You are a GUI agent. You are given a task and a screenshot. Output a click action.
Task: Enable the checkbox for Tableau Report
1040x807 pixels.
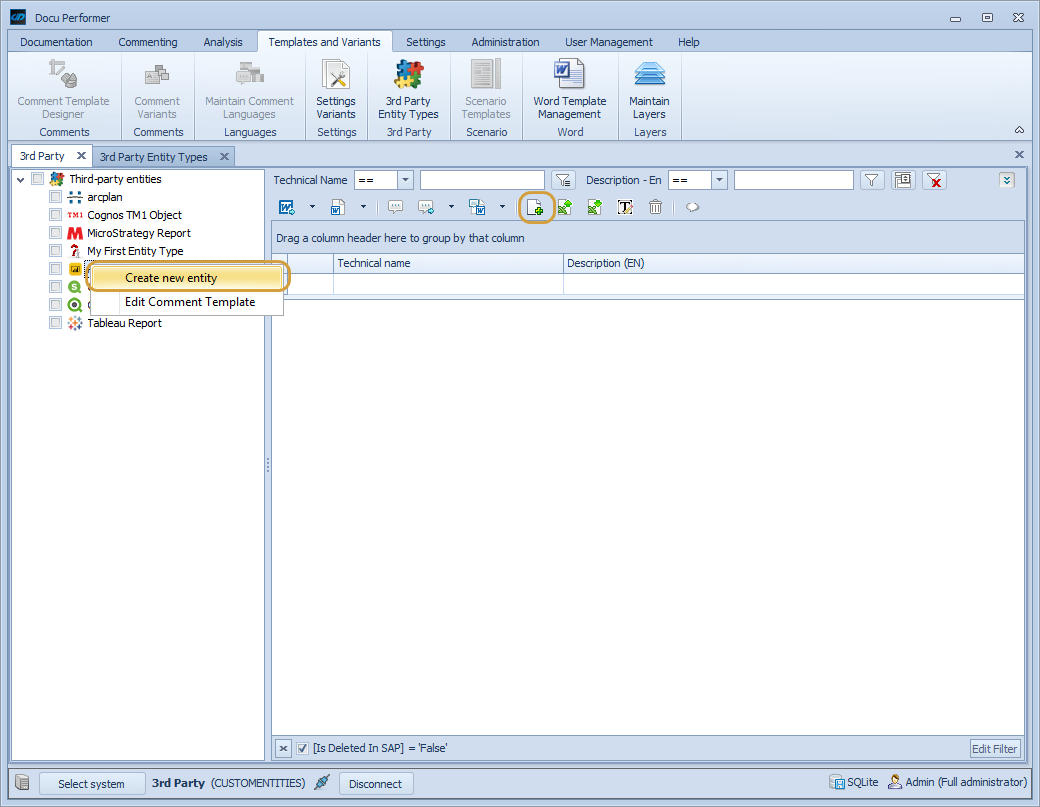[x=55, y=323]
